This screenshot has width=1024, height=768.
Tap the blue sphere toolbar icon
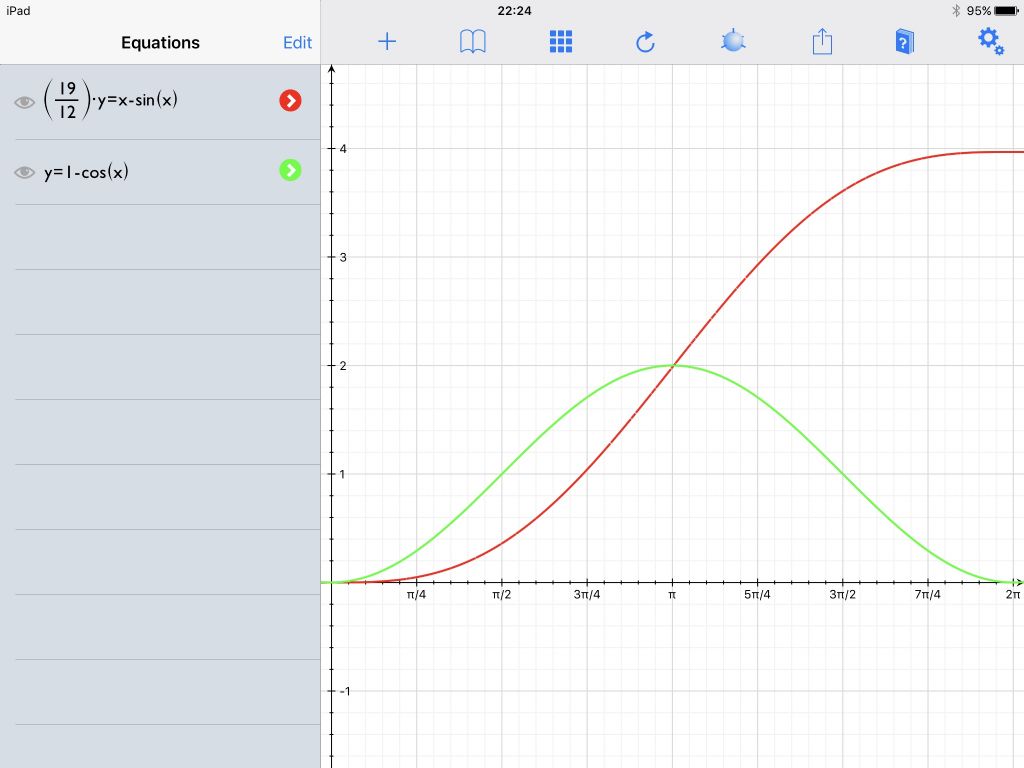733,41
